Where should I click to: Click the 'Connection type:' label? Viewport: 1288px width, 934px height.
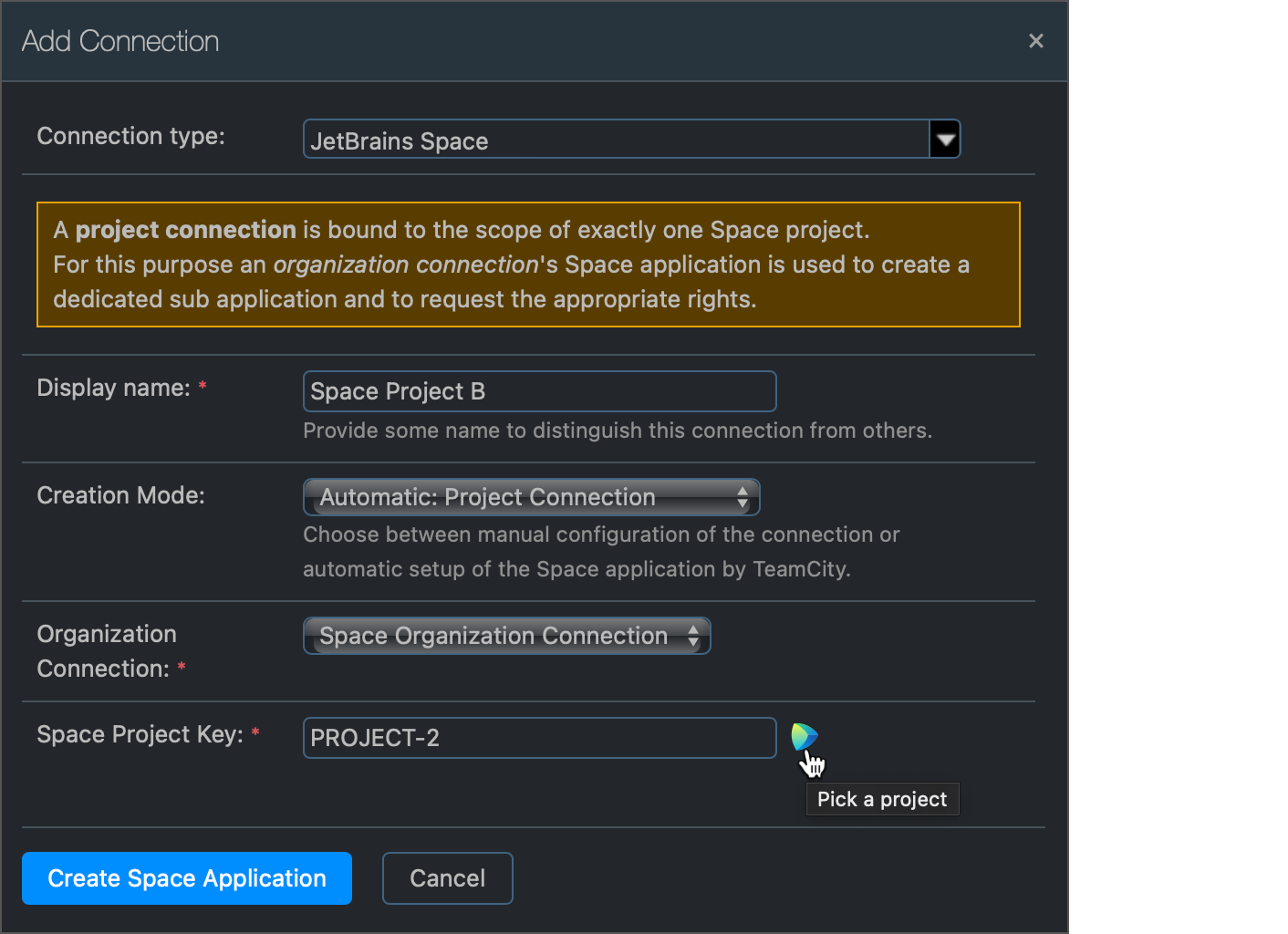point(130,136)
